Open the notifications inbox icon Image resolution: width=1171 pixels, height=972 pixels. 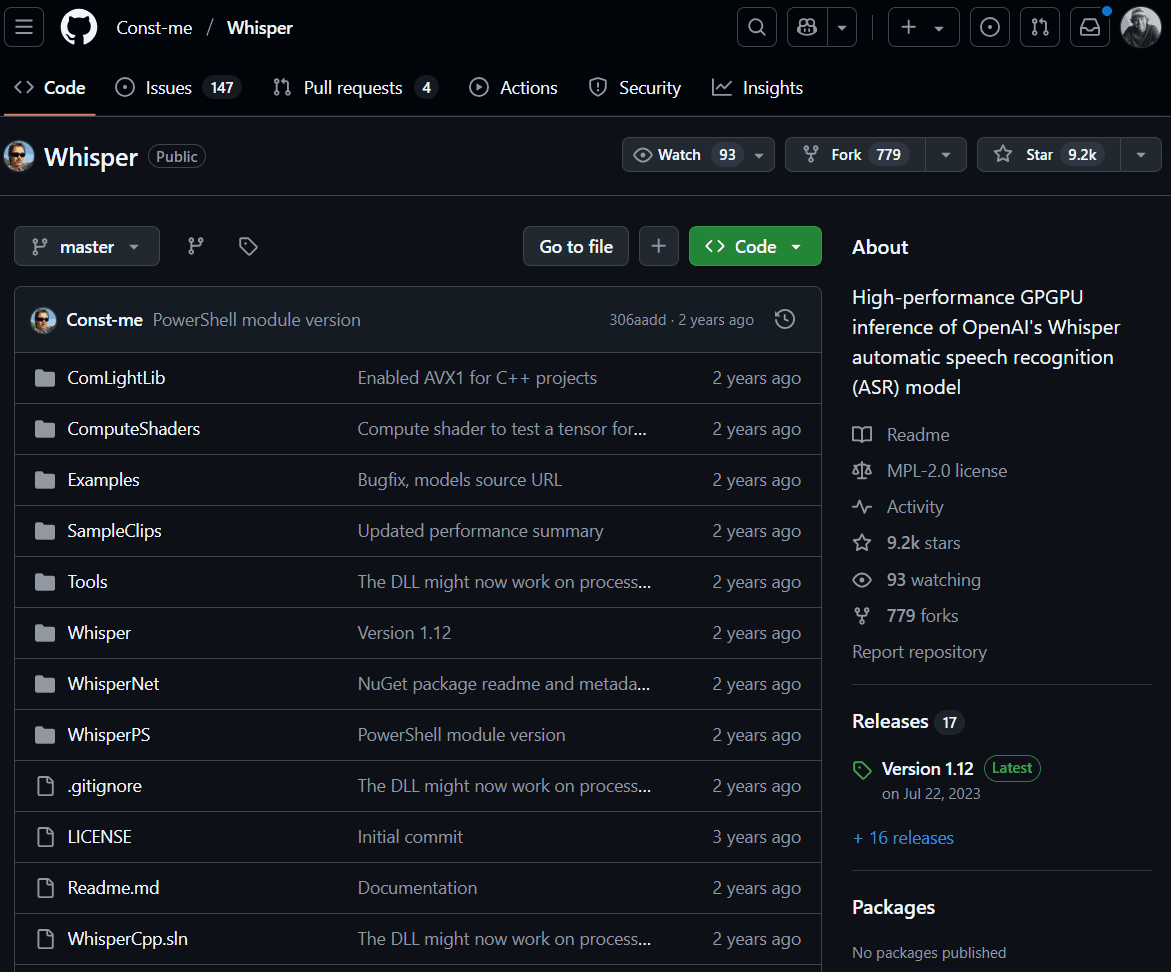(1090, 27)
